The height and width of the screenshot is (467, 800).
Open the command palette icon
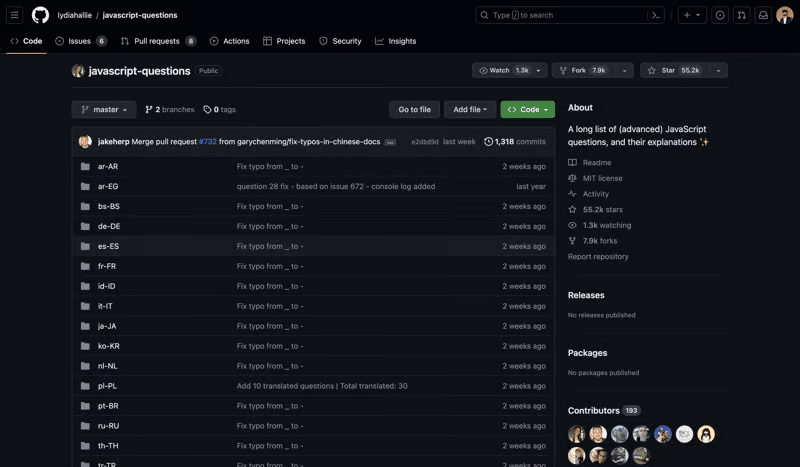pyautogui.click(x=656, y=15)
